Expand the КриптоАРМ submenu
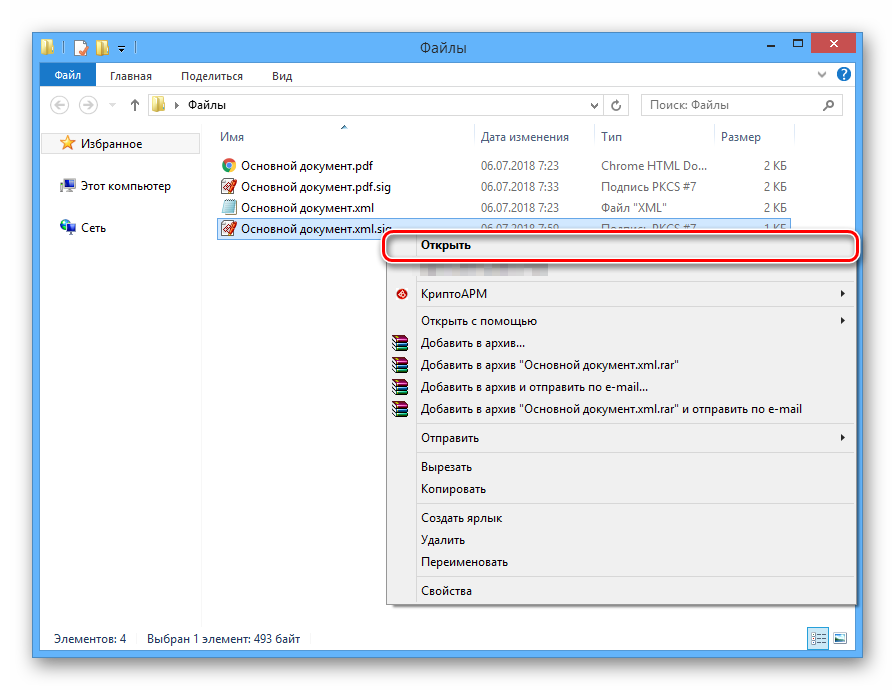 (x=842, y=294)
